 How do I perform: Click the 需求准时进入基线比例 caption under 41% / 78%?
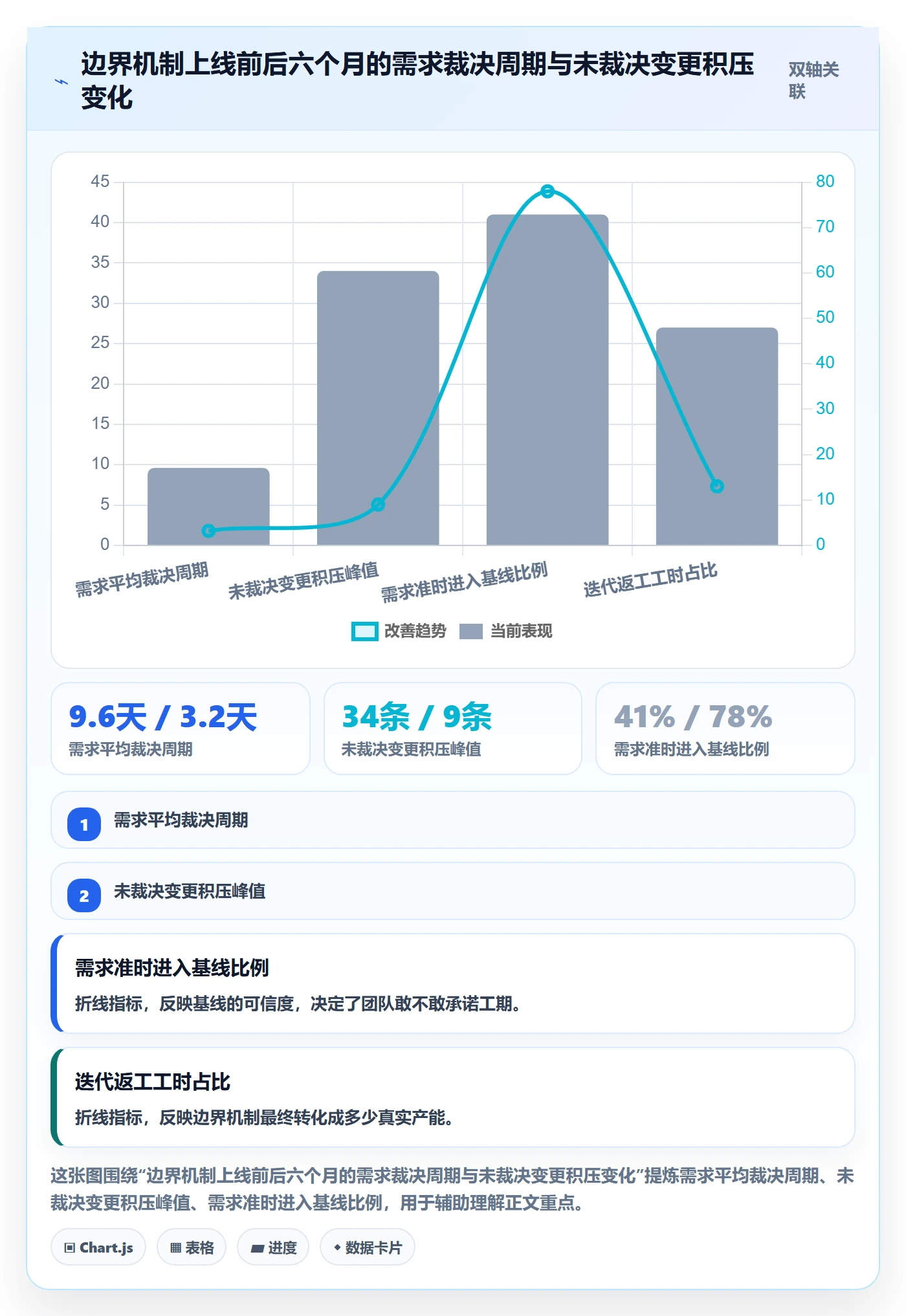click(692, 749)
